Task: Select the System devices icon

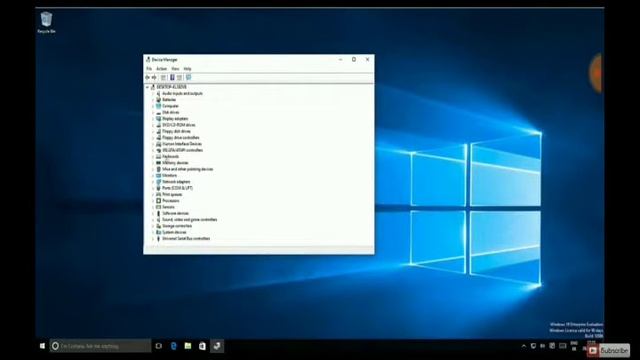Action: 158,232
